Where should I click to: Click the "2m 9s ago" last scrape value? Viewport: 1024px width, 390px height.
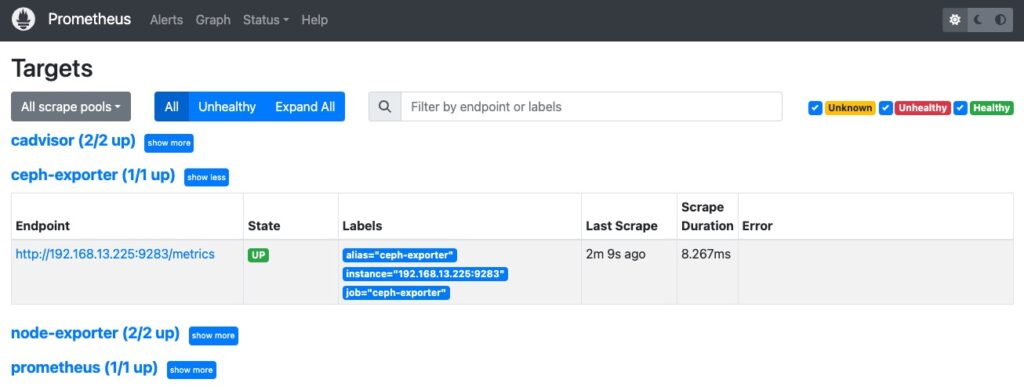(616, 254)
